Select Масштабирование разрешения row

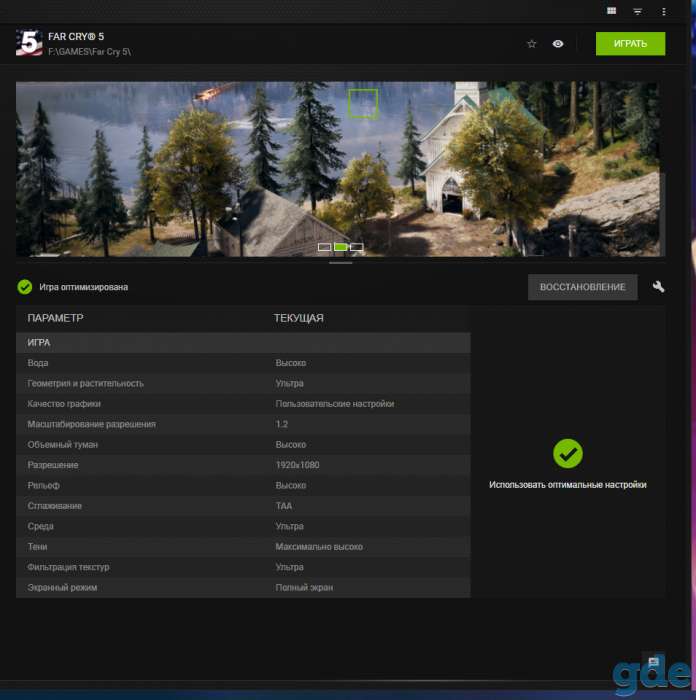(x=243, y=424)
